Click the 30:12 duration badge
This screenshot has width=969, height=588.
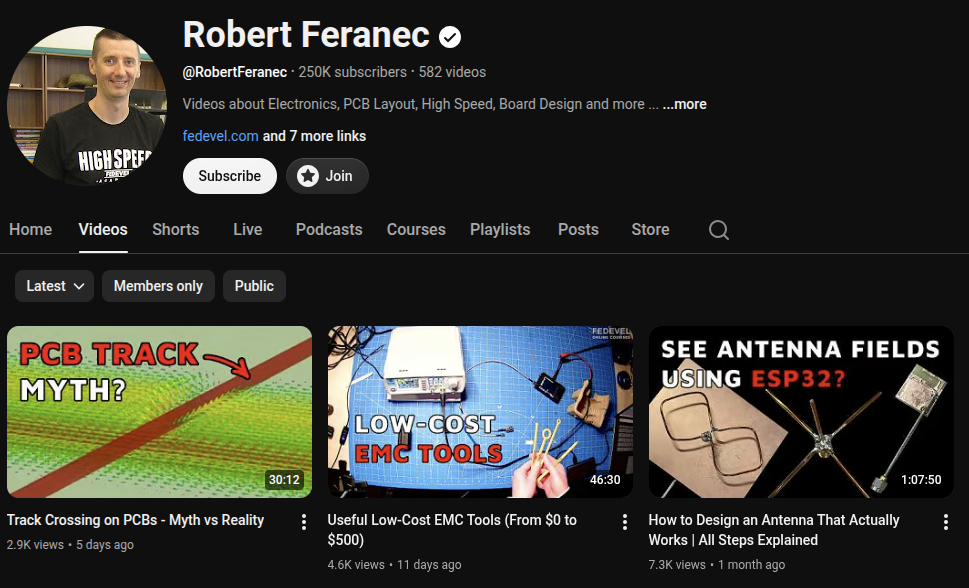tap(284, 480)
